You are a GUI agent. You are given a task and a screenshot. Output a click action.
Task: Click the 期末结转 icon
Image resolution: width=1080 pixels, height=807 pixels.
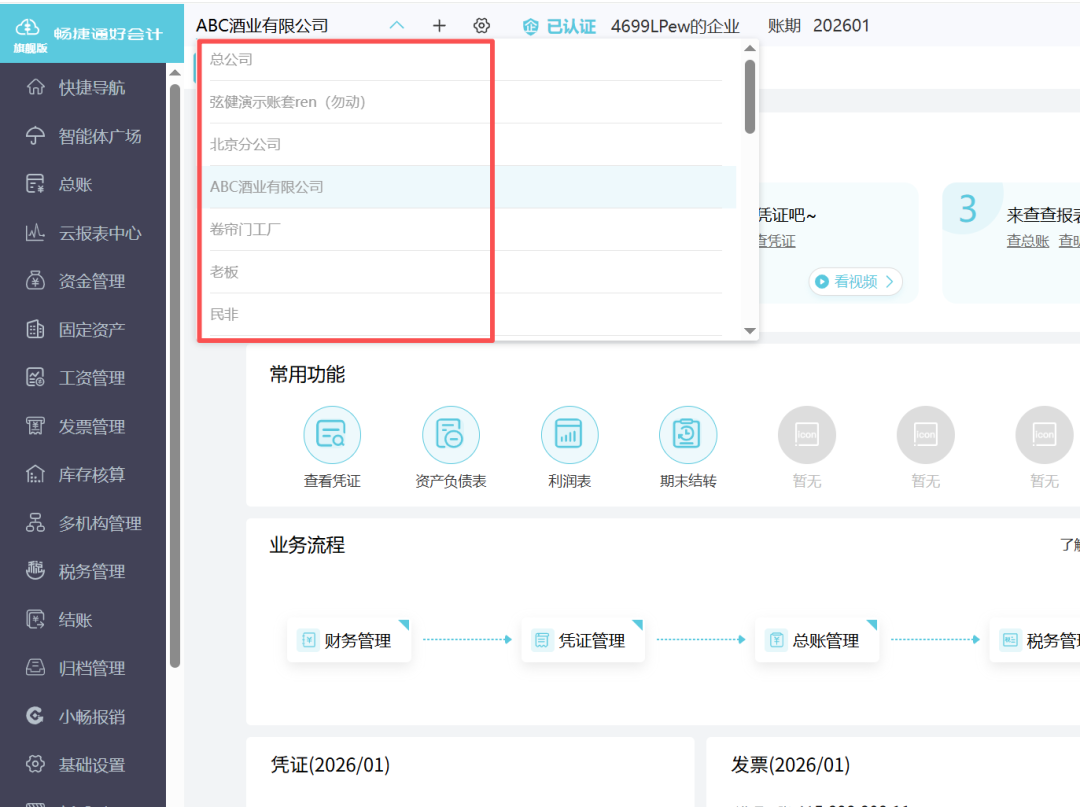[x=687, y=446]
